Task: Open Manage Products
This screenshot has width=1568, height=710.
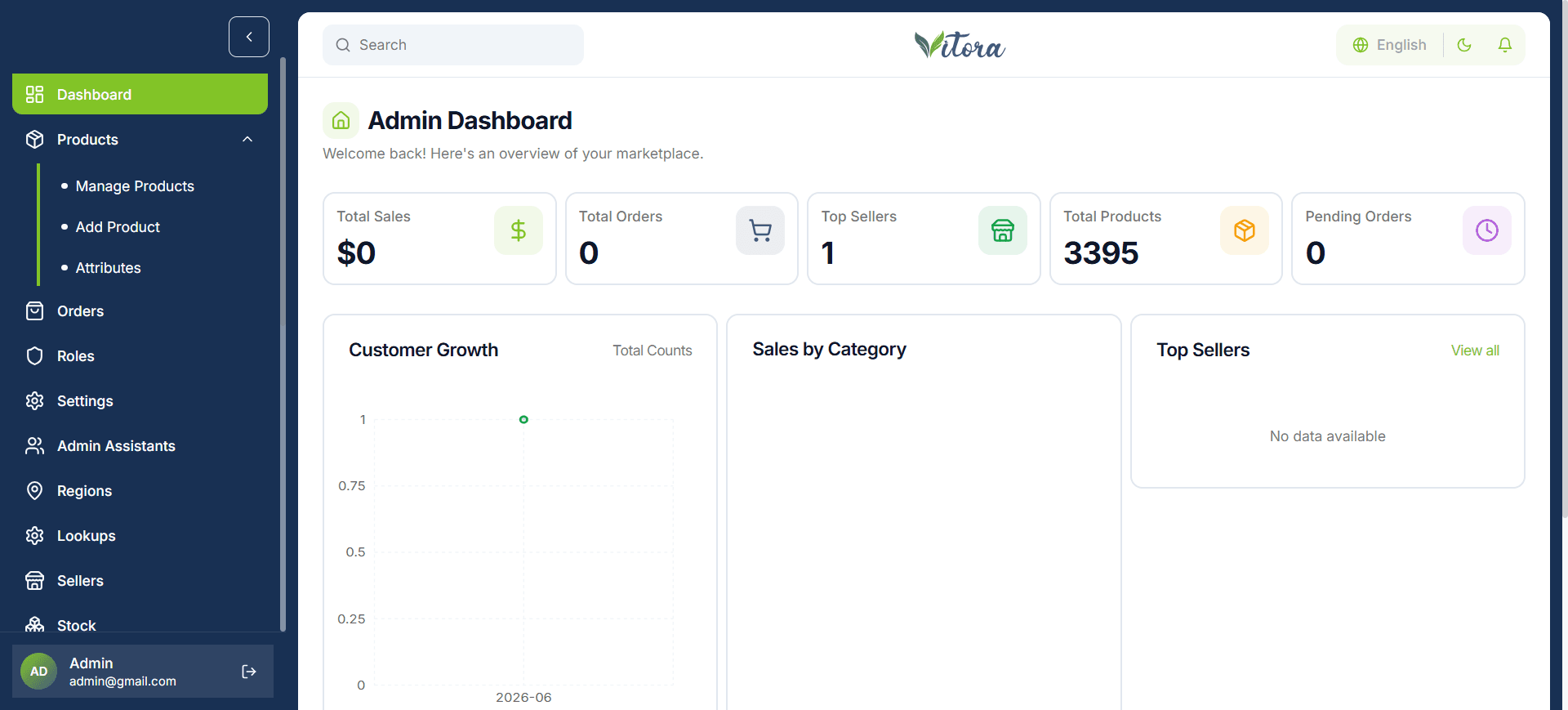Action: pos(135,186)
